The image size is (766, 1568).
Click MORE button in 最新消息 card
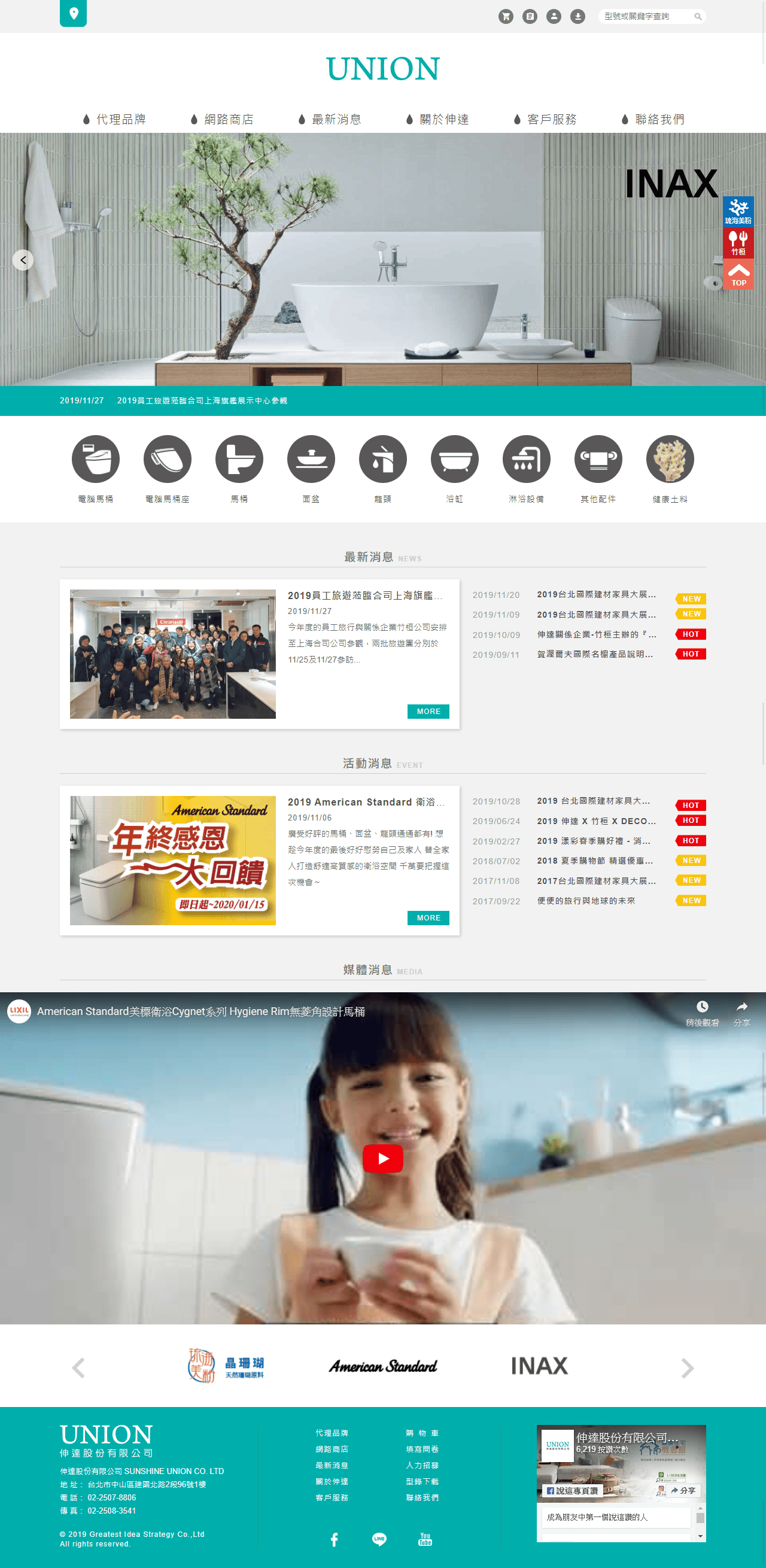(428, 711)
